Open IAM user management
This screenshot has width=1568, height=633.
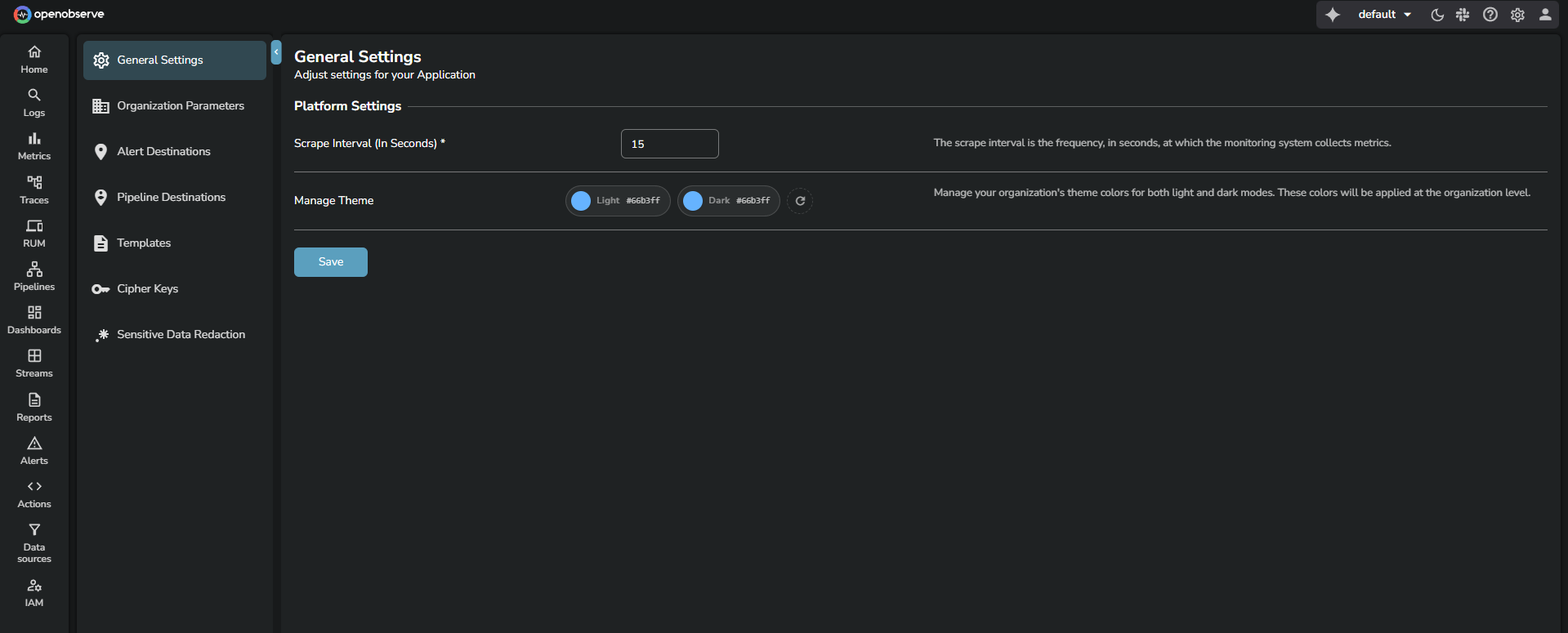34,593
